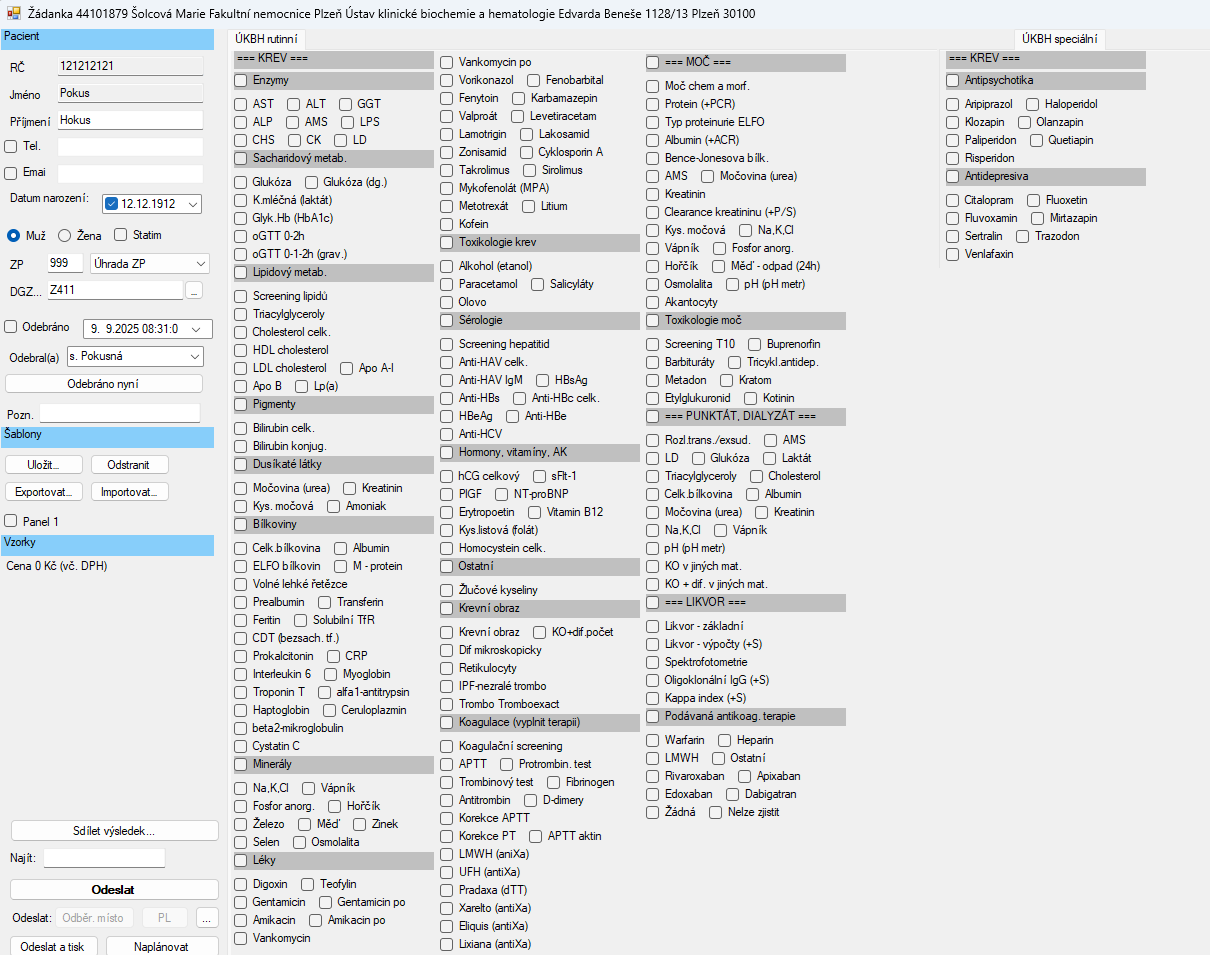The width and height of the screenshot is (1210, 955).
Task: Expand the Odebral(a) dropdown showing s. Pokusná
Action: click(x=195, y=356)
